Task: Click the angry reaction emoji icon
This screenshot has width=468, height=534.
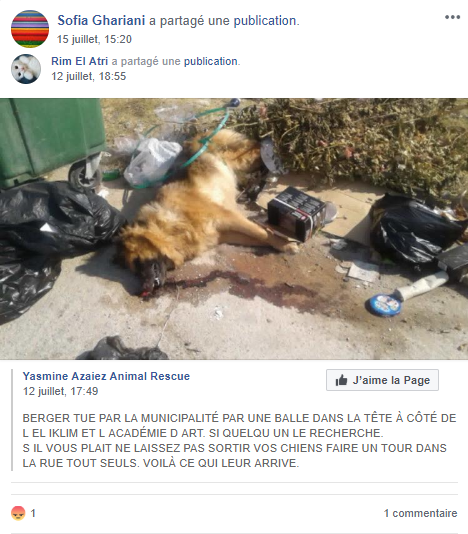Action: tap(18, 513)
